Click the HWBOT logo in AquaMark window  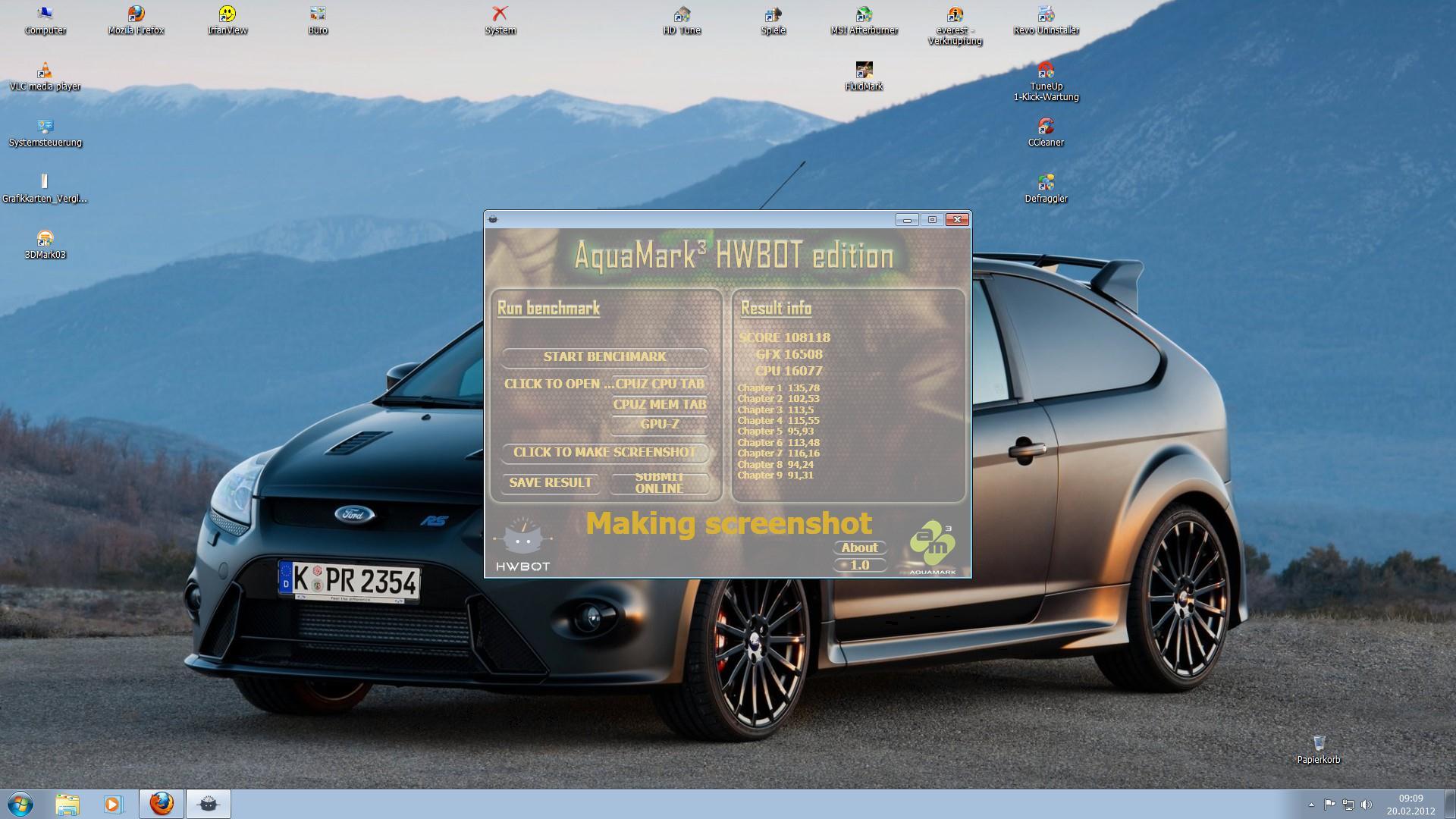pos(522,544)
